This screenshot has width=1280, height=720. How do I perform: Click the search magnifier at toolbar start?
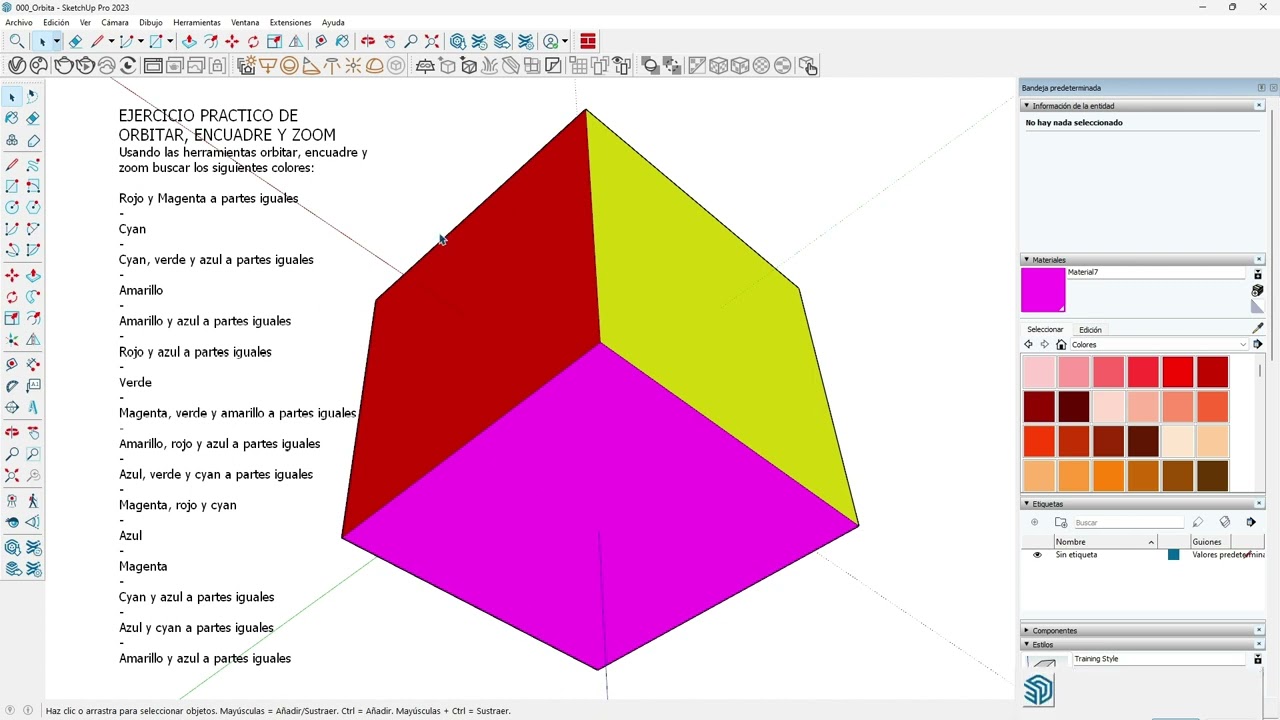[x=17, y=41]
